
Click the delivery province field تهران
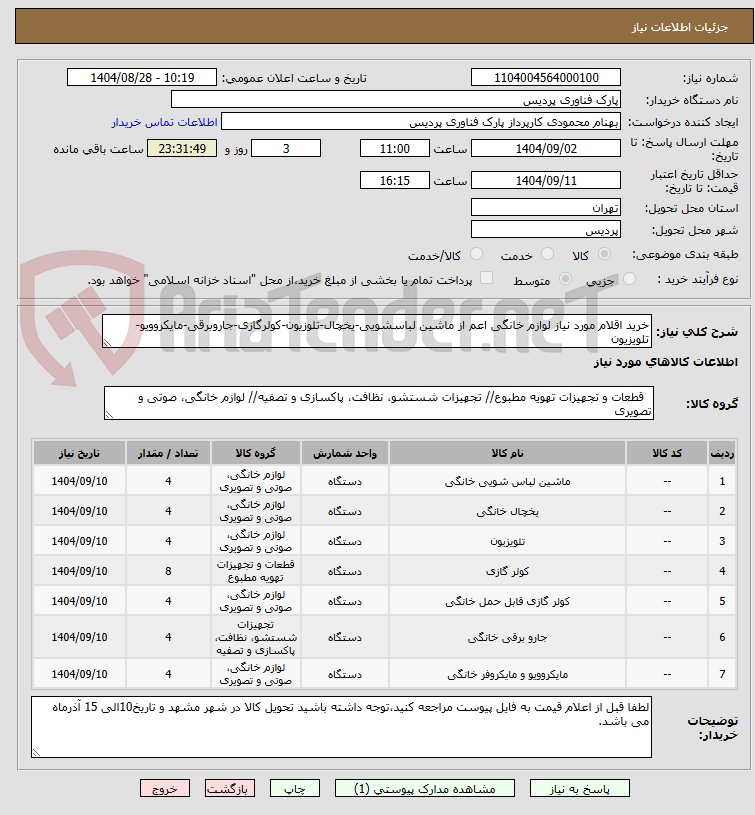click(546, 207)
